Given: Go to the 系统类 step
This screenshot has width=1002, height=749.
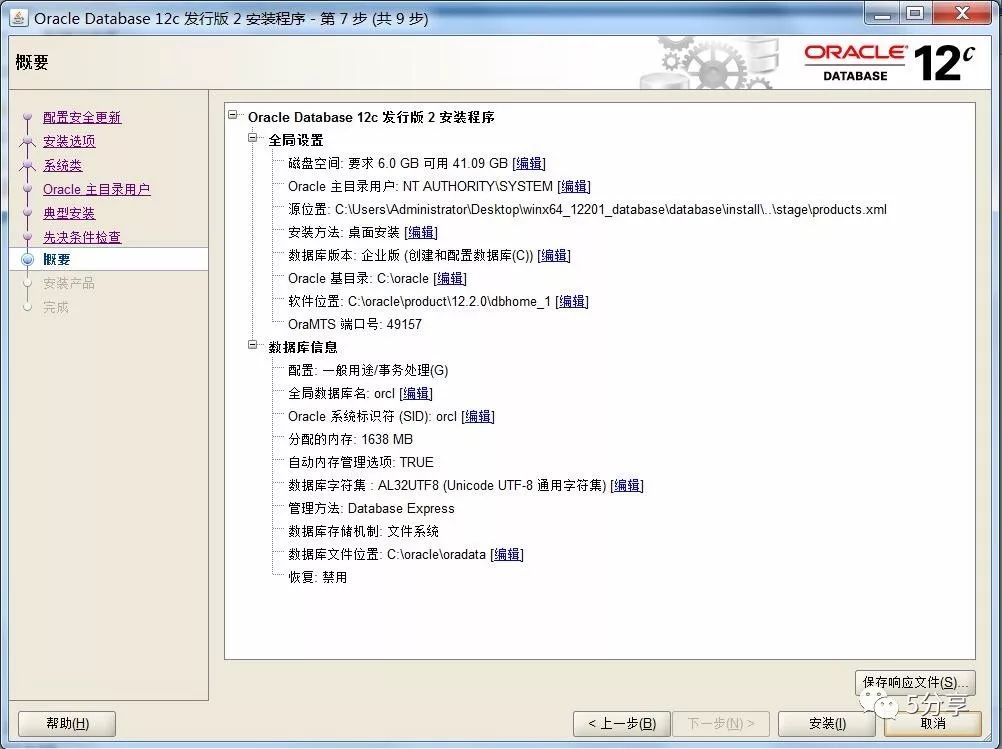Looking at the screenshot, I should 63,166.
